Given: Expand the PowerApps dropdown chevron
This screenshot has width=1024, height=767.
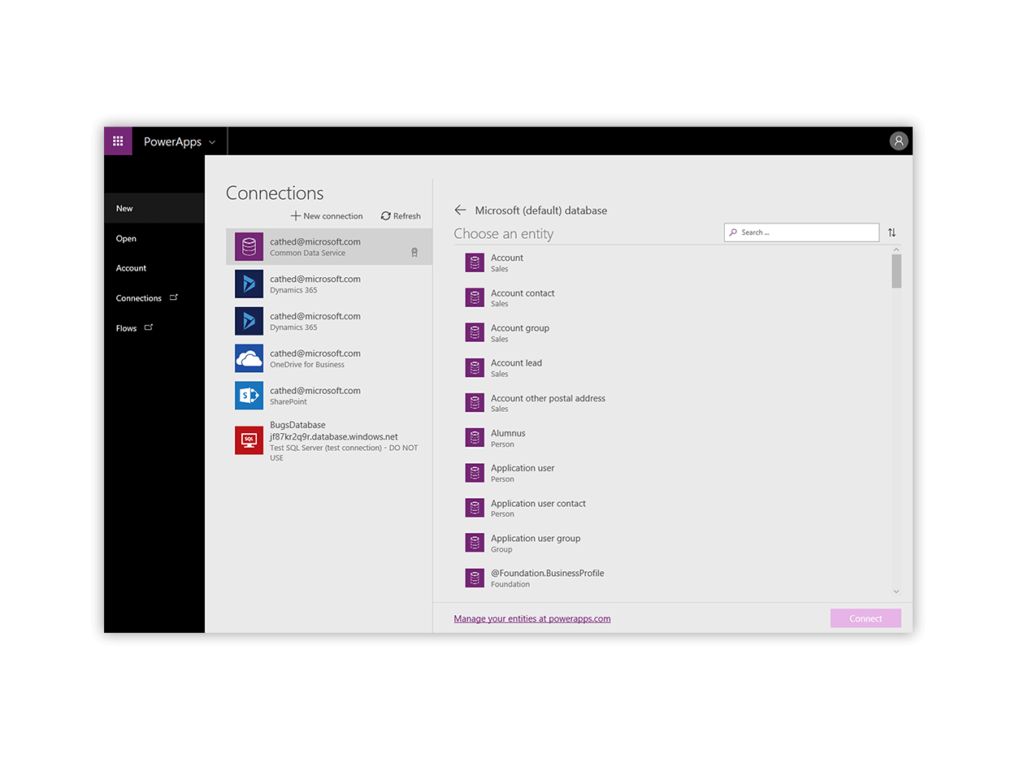Looking at the screenshot, I should click(212, 142).
